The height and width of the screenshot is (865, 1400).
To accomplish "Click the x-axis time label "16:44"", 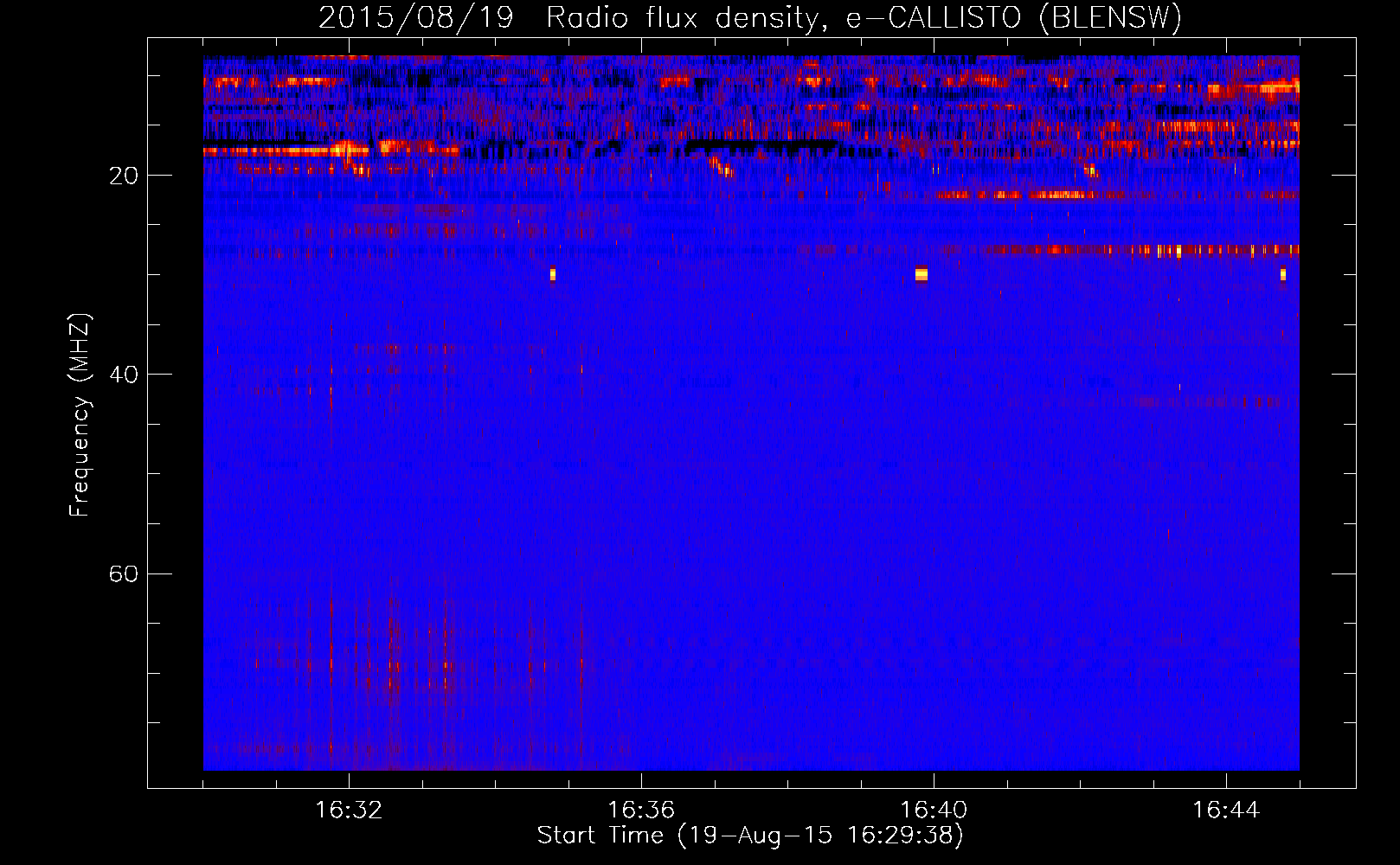I will (x=1226, y=810).
